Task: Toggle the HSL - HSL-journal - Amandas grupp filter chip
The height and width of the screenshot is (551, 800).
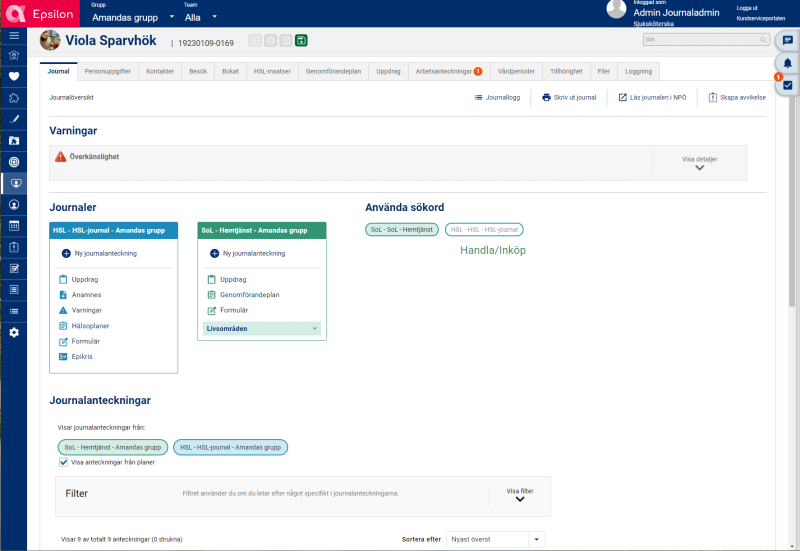Action: 231,447
